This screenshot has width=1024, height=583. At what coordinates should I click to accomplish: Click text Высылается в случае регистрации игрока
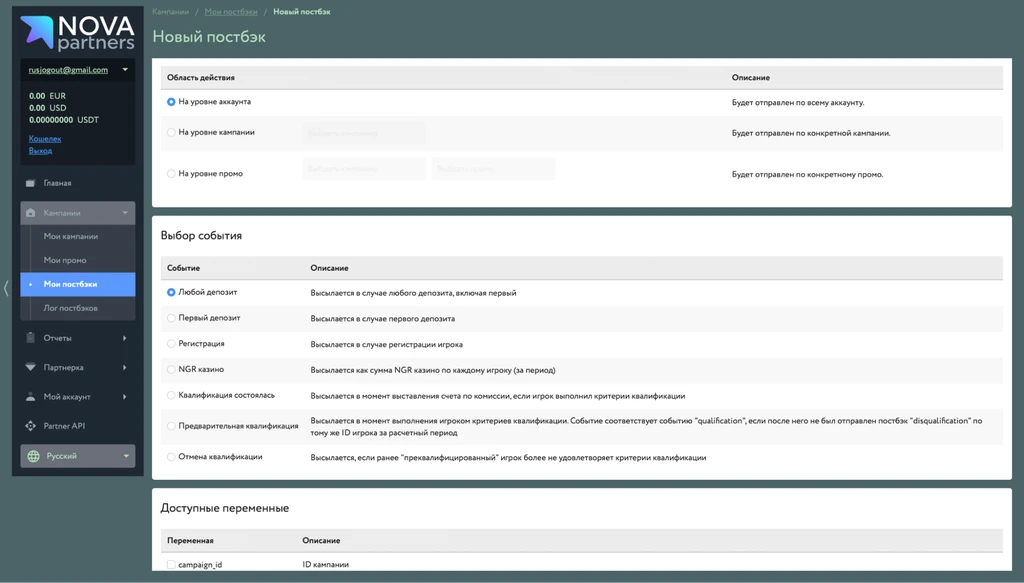click(x=387, y=344)
